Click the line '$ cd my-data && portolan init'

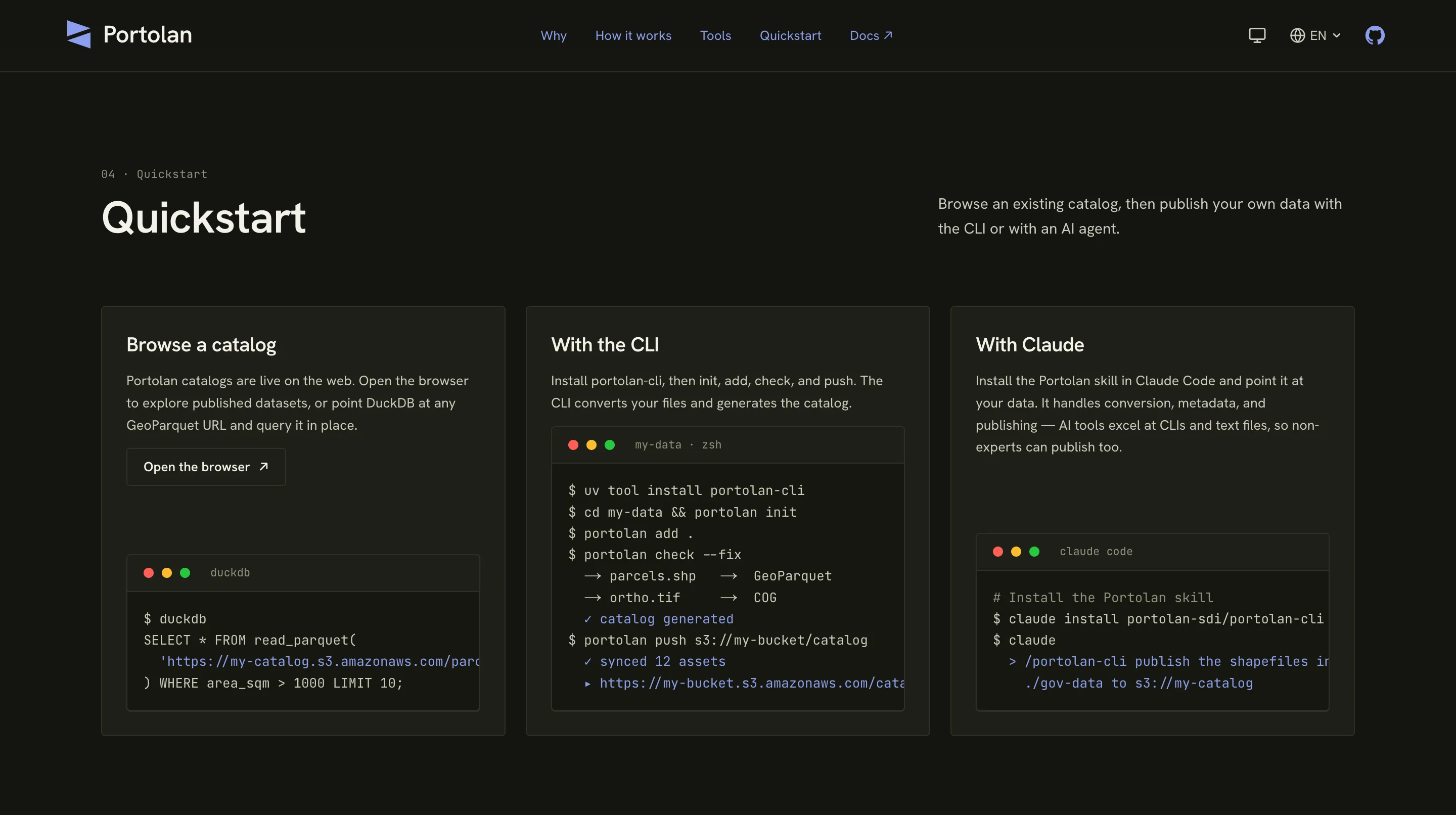click(682, 512)
